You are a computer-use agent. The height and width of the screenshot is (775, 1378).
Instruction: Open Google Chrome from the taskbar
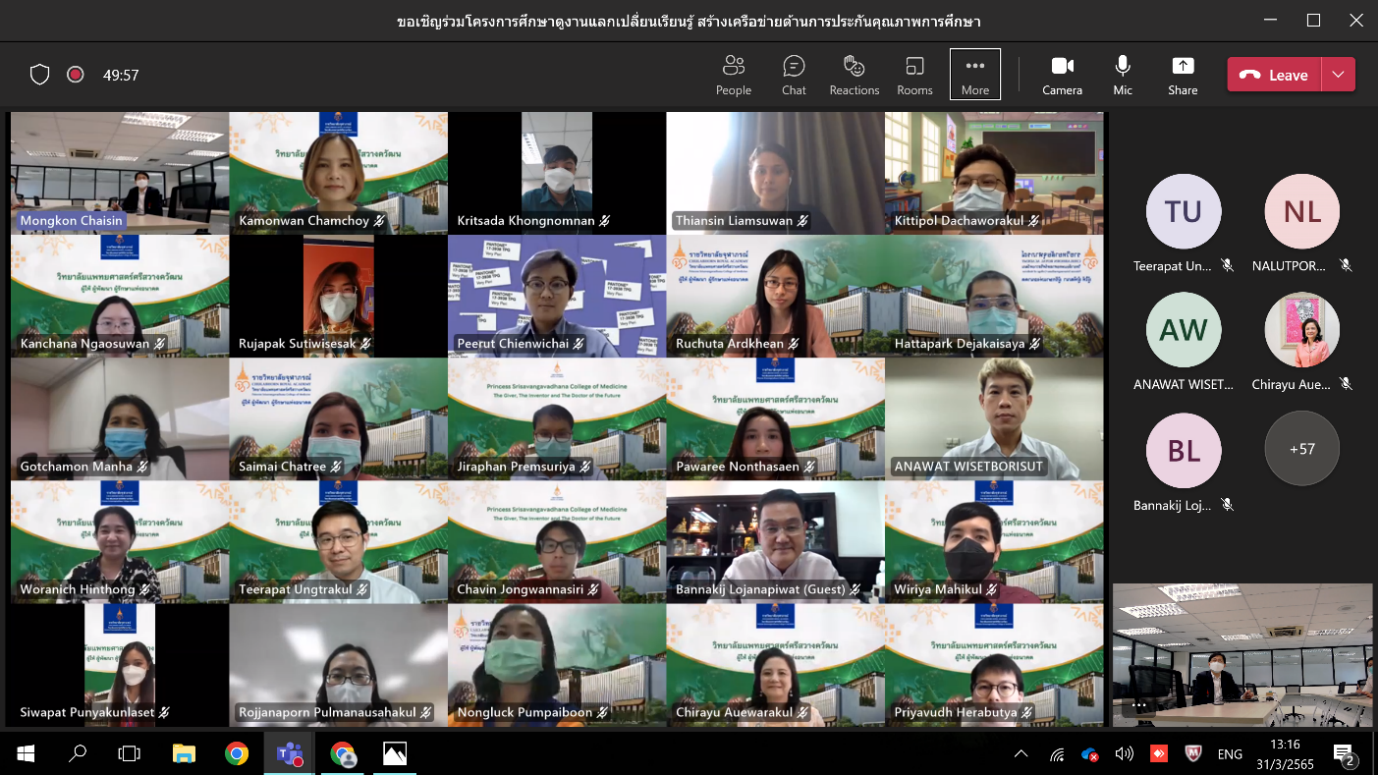(236, 753)
